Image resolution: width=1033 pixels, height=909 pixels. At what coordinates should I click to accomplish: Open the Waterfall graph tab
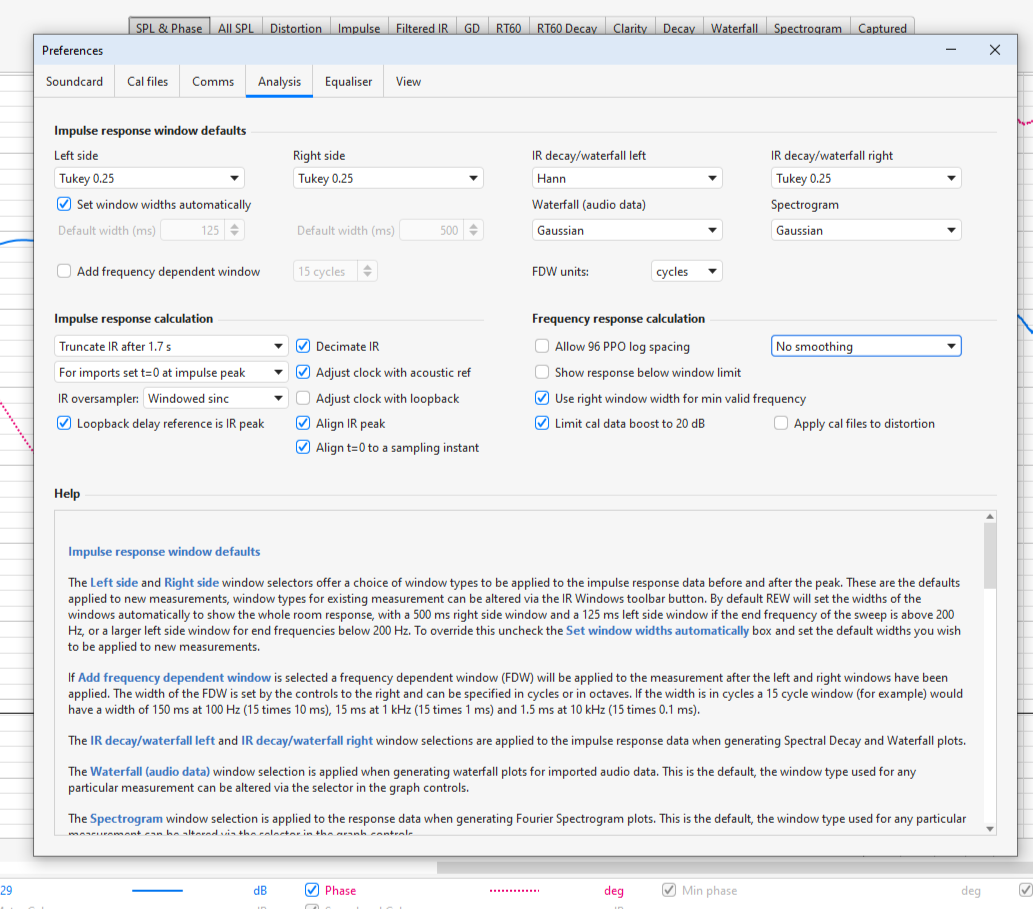[x=734, y=28]
